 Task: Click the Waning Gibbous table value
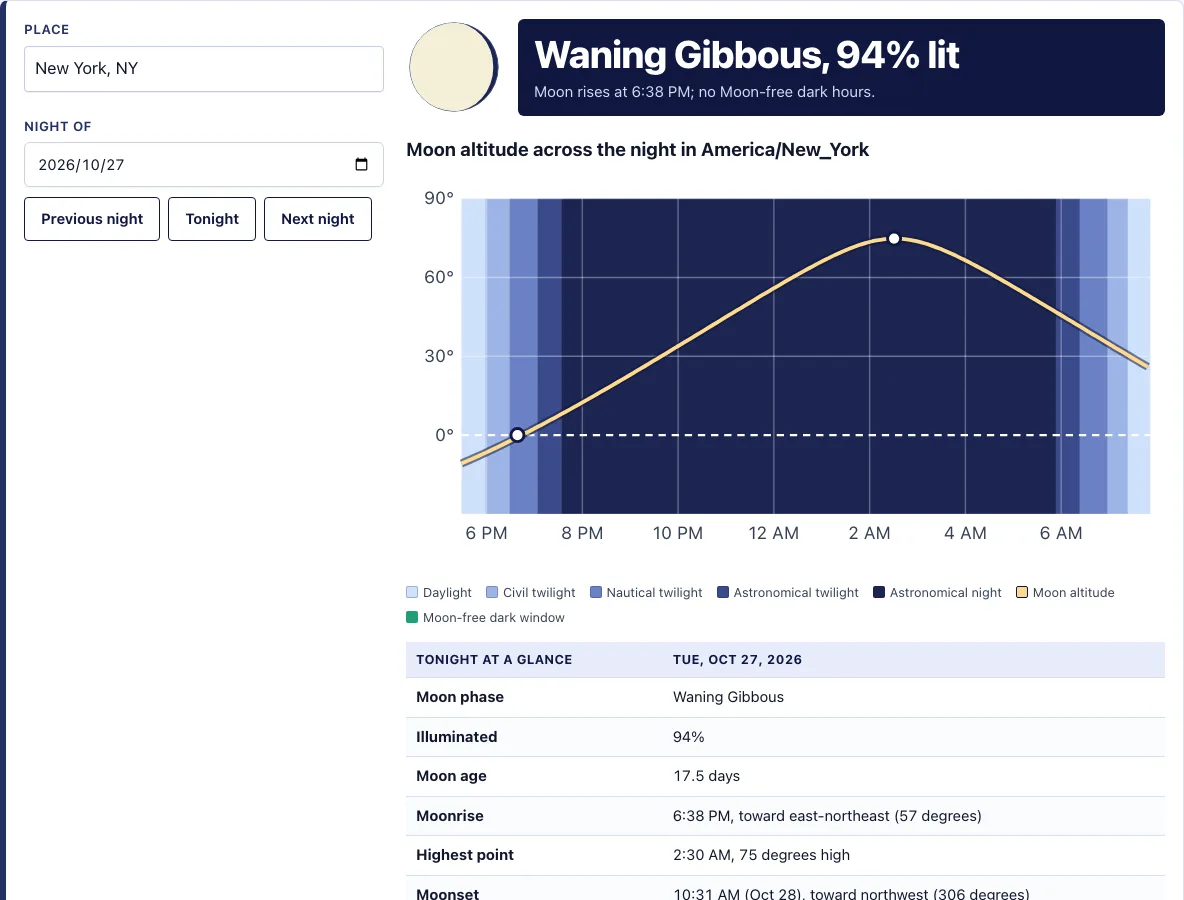729,697
